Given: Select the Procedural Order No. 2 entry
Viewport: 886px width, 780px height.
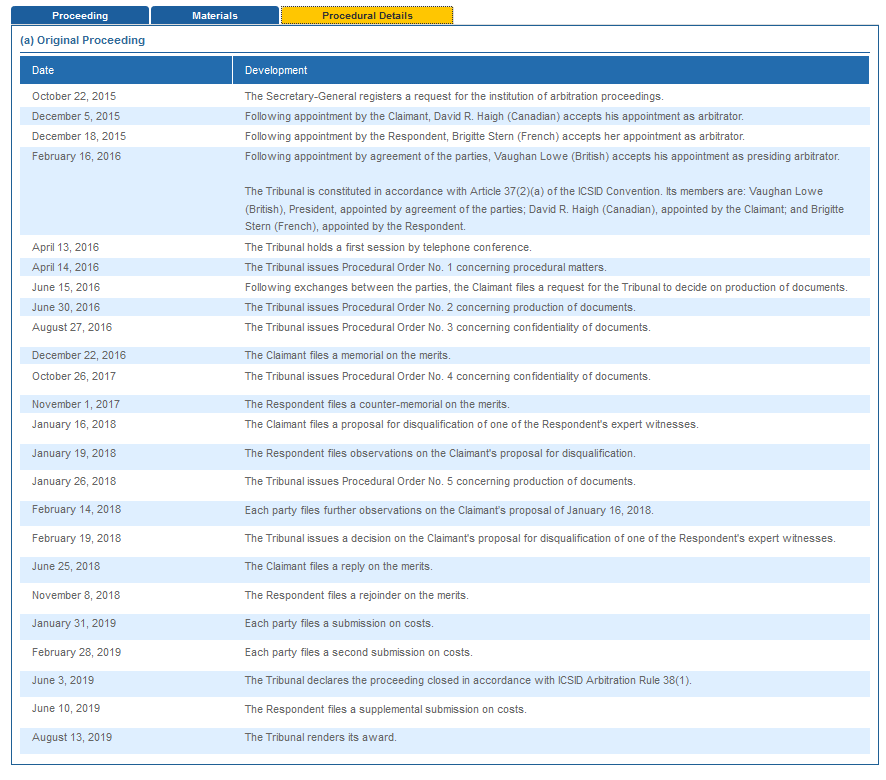Looking at the screenshot, I should [439, 307].
